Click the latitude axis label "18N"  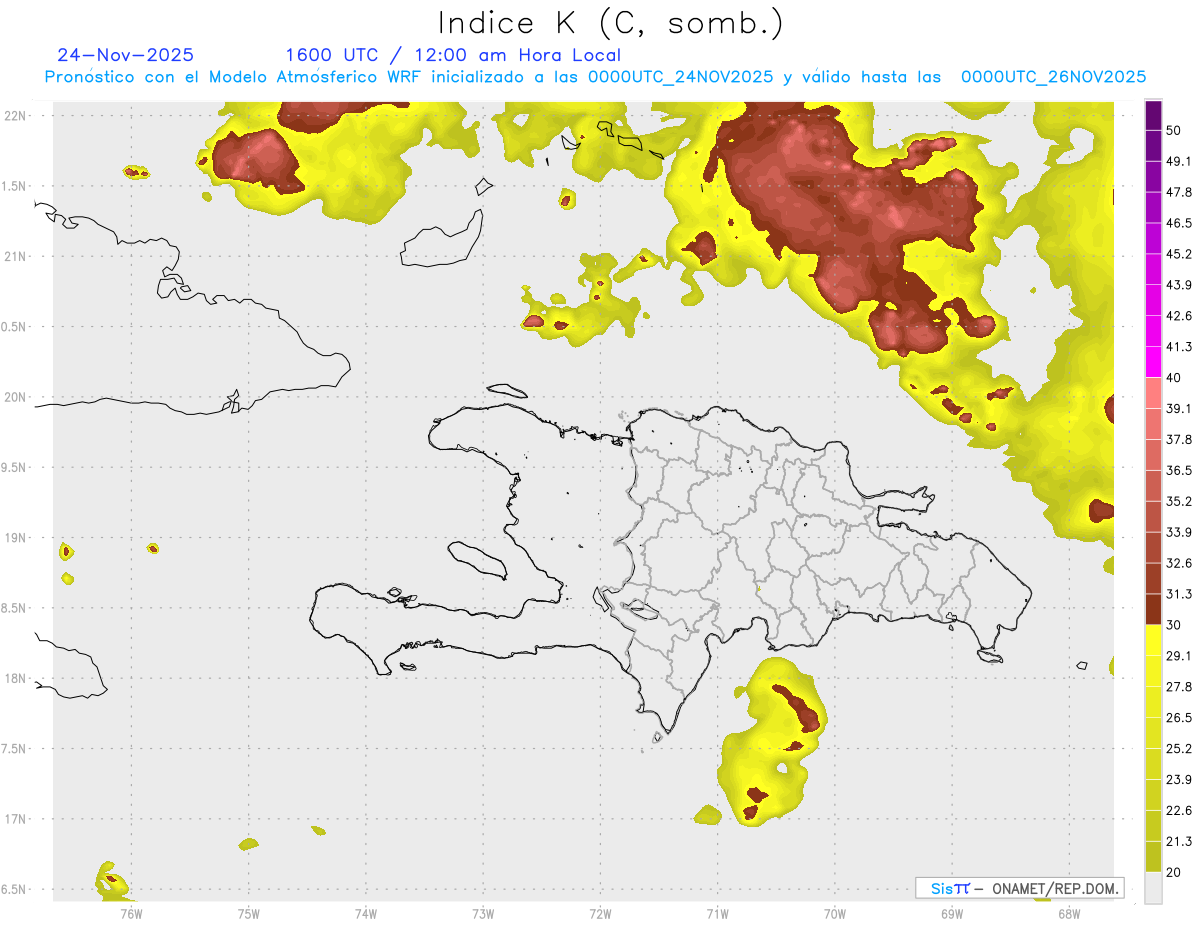pyautogui.click(x=15, y=679)
